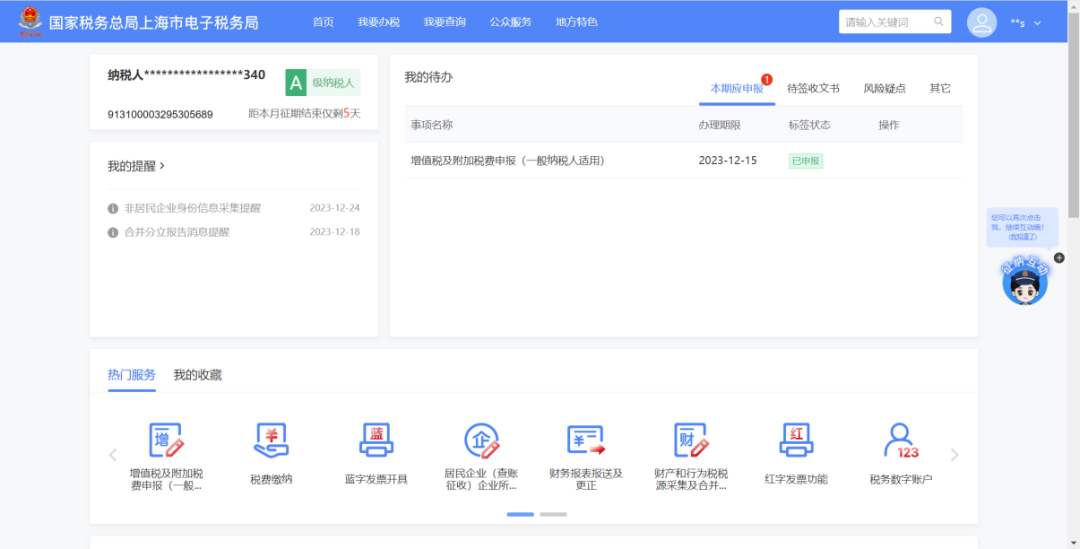Click the plus icon beside assistant mascot
This screenshot has width=1080, height=549.
(1059, 258)
